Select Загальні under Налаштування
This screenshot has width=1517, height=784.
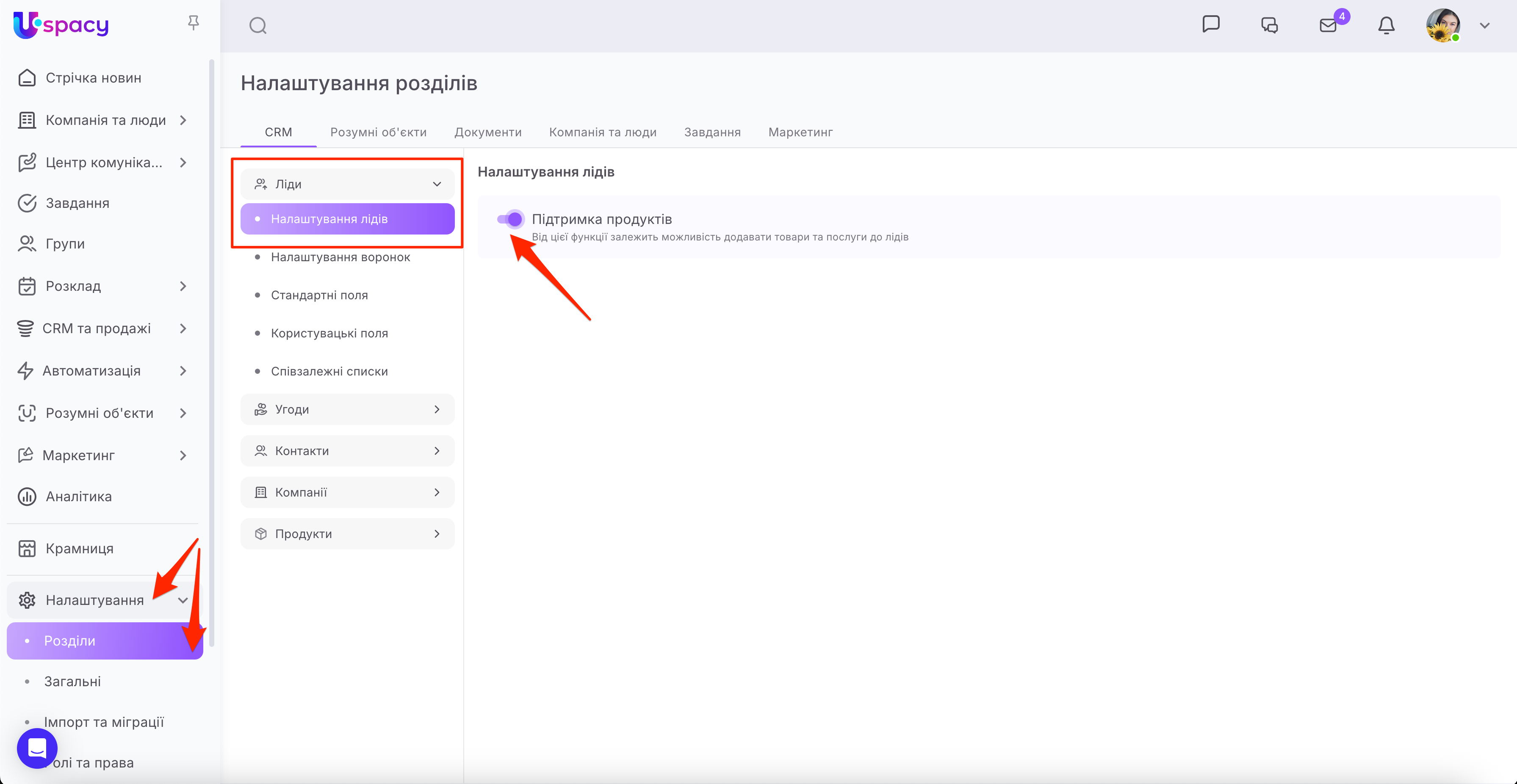pos(72,681)
